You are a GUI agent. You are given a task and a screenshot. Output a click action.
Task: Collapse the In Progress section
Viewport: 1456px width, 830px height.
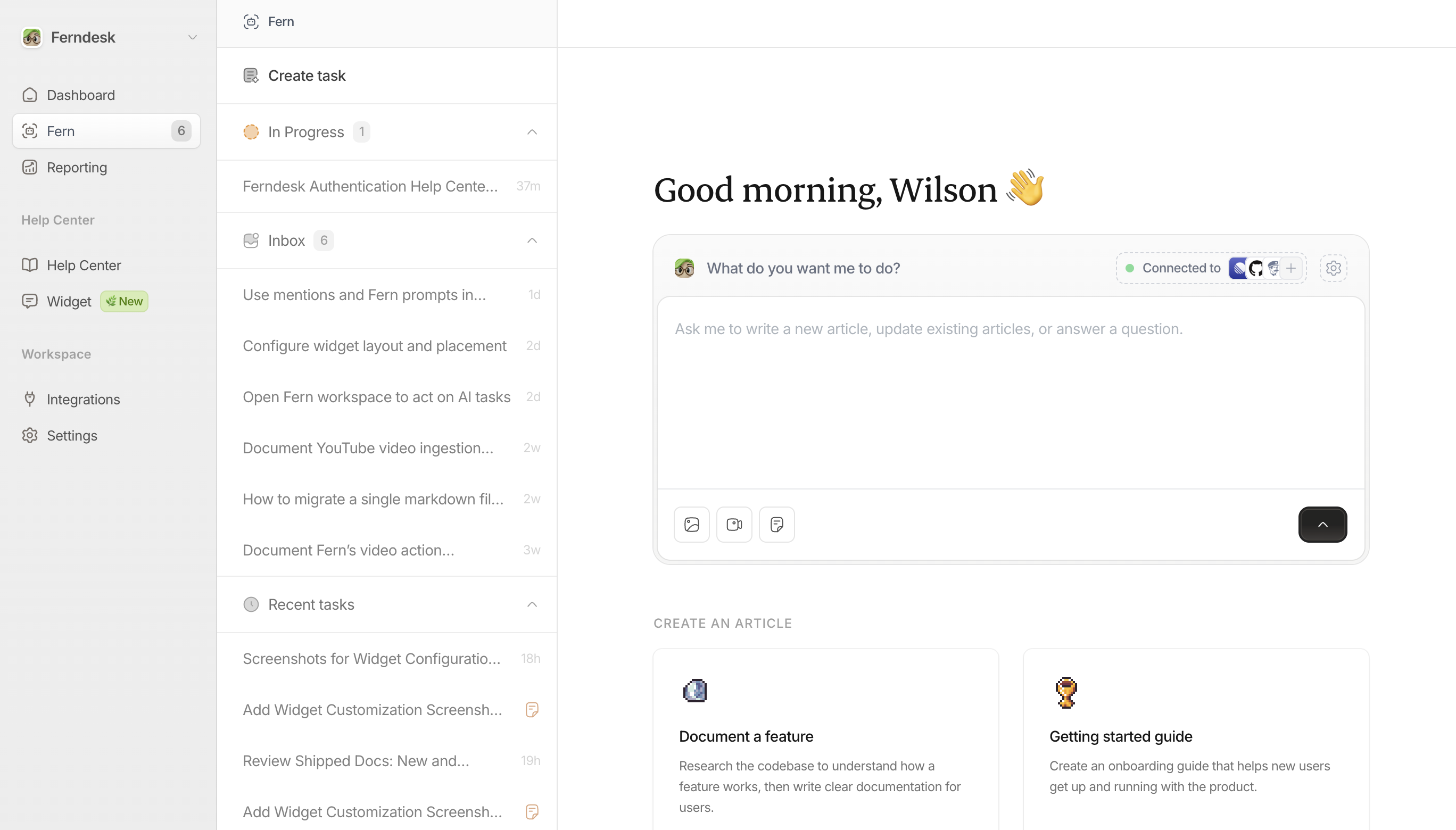coord(531,132)
